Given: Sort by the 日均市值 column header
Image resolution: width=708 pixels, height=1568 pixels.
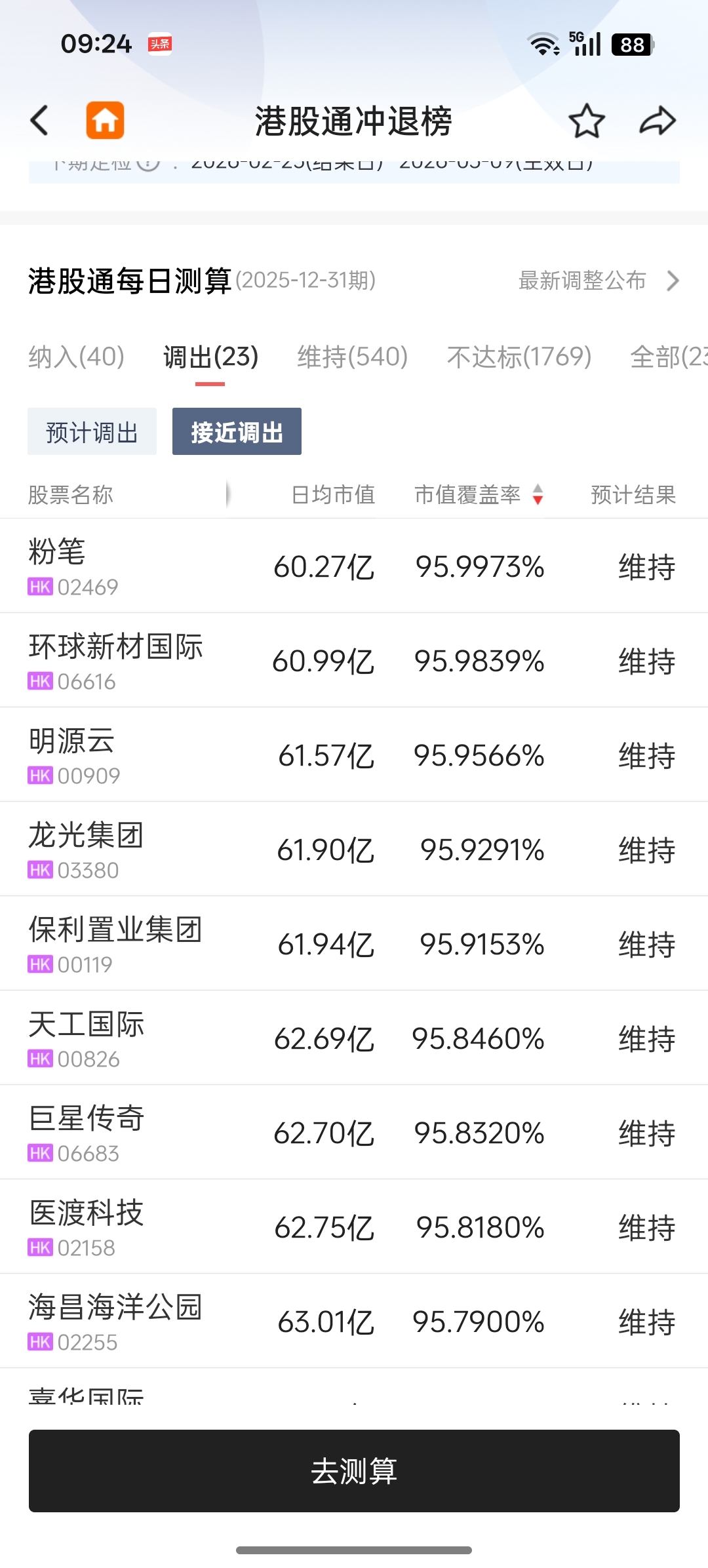Looking at the screenshot, I should [333, 494].
